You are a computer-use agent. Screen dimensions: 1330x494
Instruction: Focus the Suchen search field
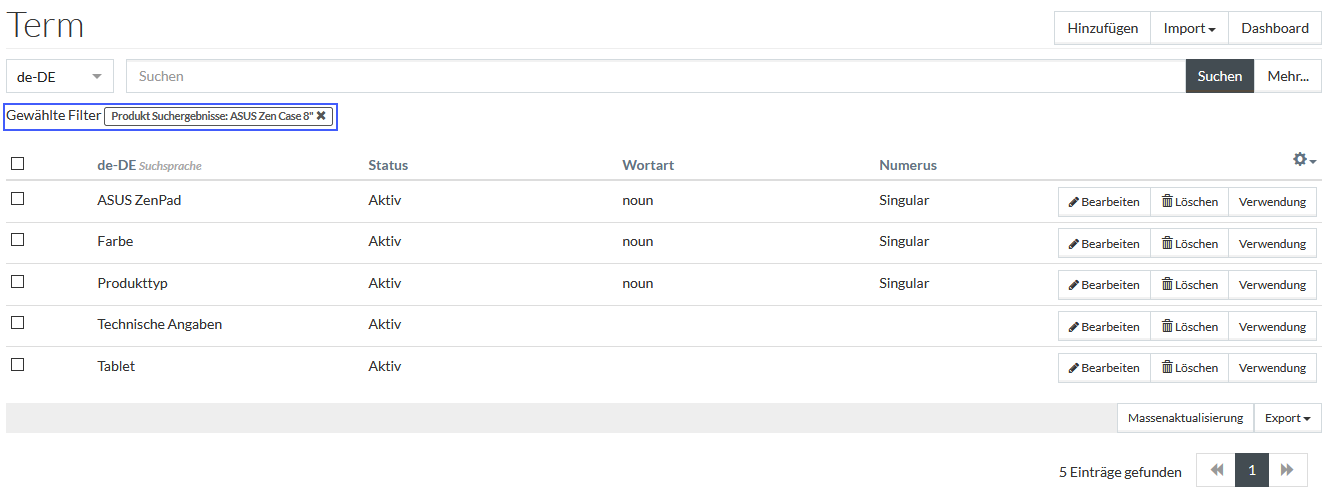(x=656, y=76)
